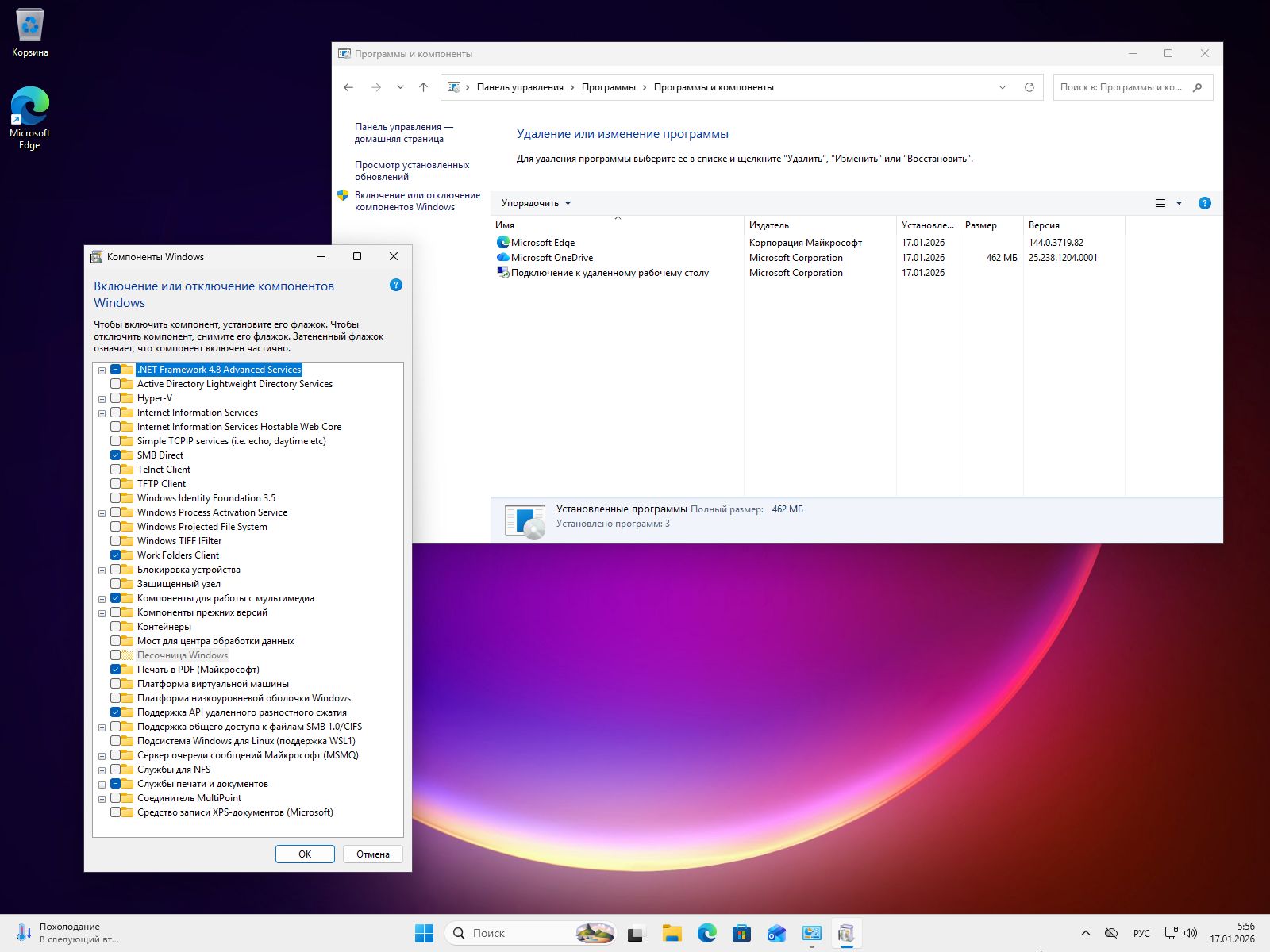Click the Windows Start button
Screen dimensions: 1270x952
tap(424, 933)
